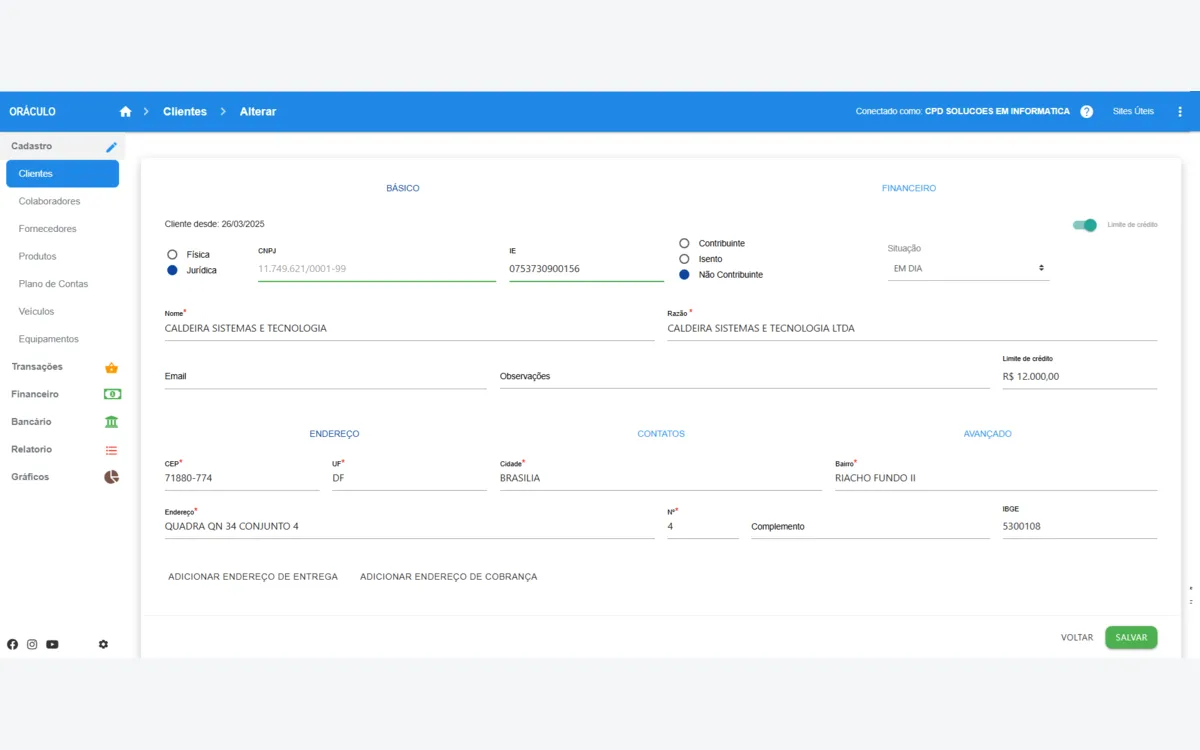Screen dimensions: 1200x750
Task: Switch to the CONTATOS tab
Action: pyautogui.click(x=661, y=434)
